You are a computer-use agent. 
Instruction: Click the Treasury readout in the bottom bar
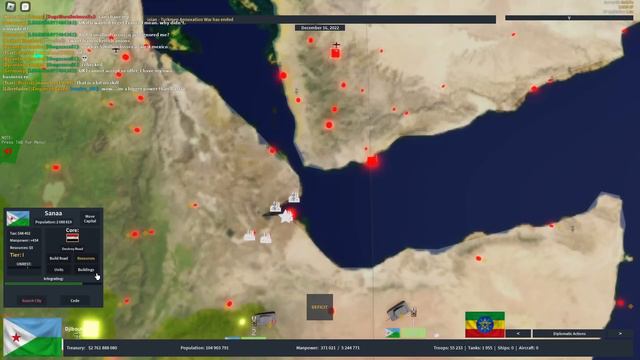pos(92,348)
